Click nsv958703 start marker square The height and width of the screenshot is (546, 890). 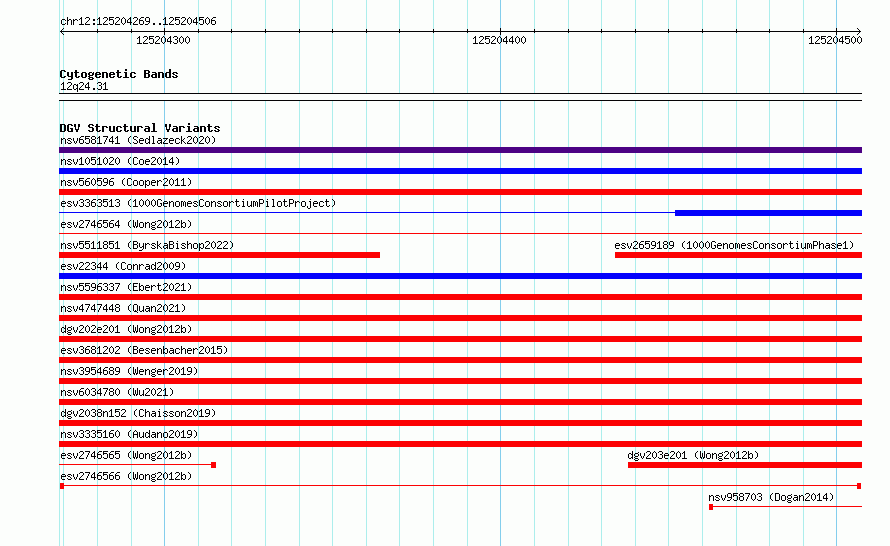tap(711, 507)
